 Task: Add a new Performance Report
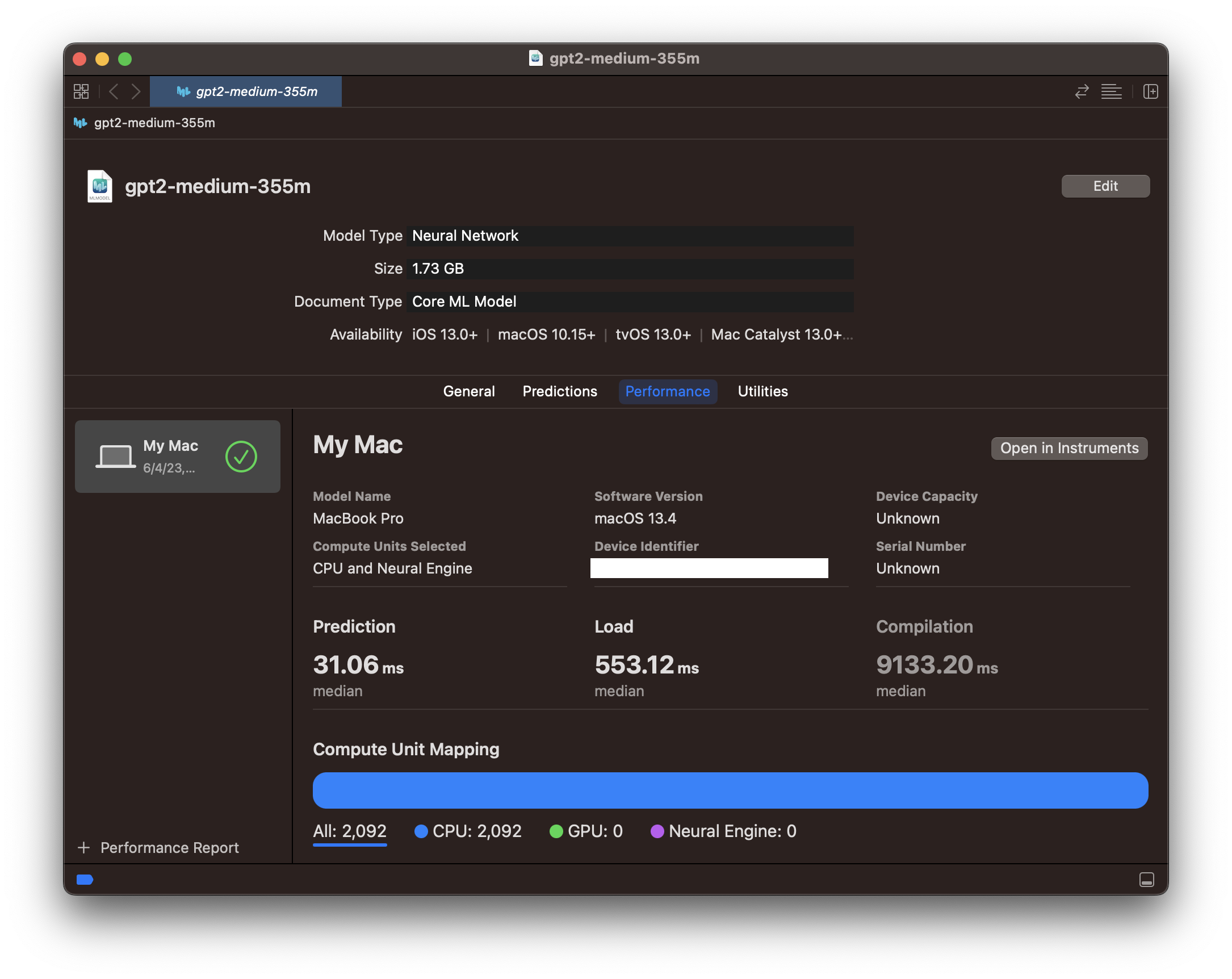coord(158,848)
